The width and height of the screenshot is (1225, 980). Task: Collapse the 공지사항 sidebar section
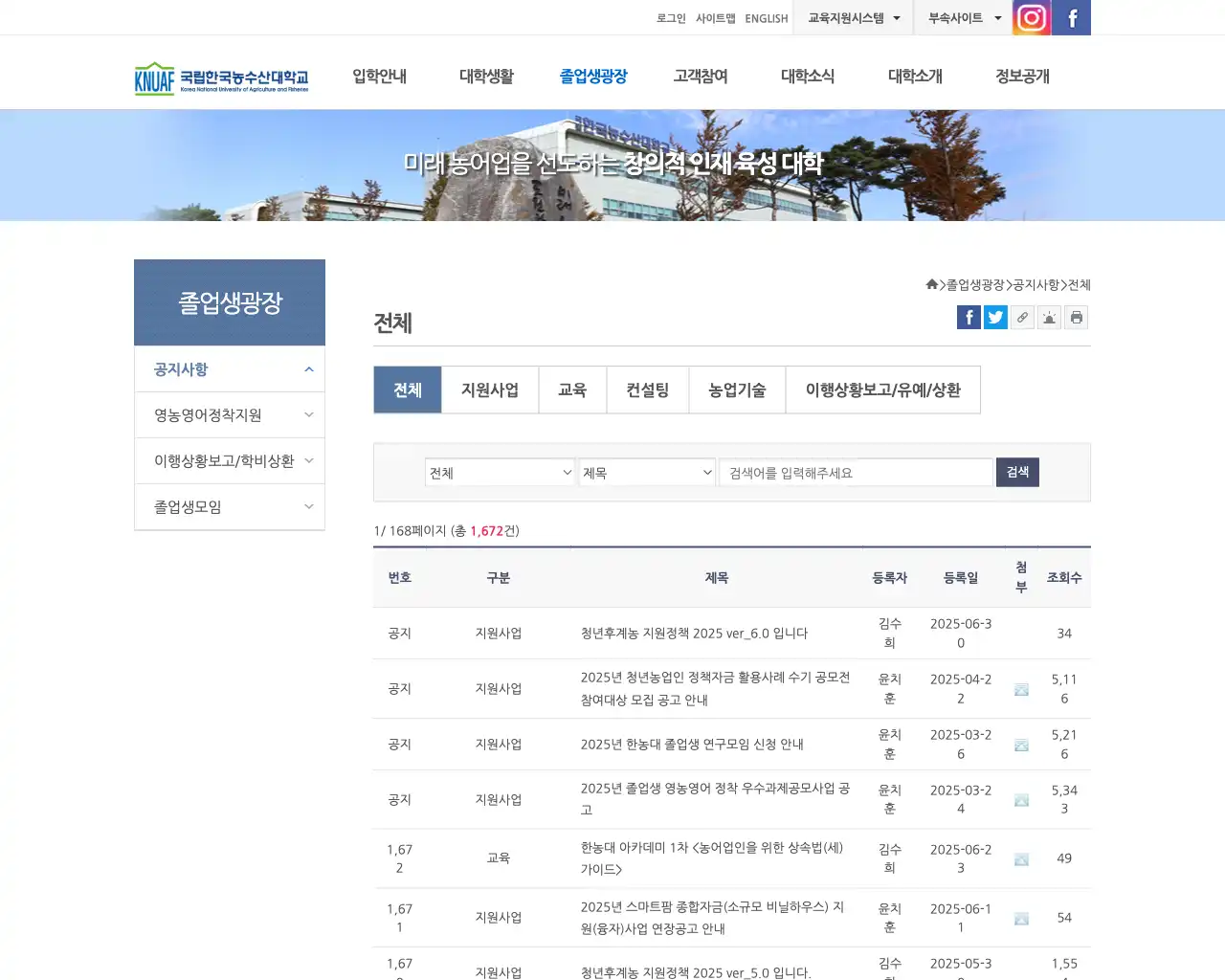tap(230, 369)
